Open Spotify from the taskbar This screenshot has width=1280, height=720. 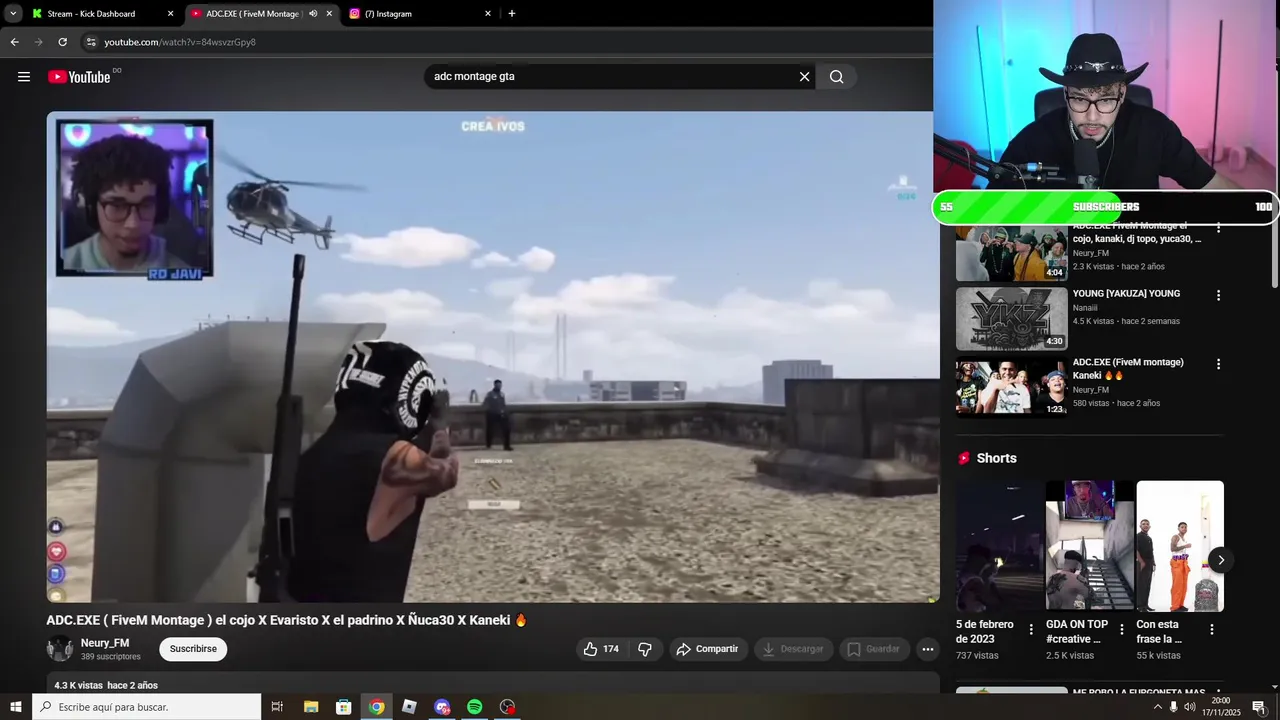pos(475,707)
